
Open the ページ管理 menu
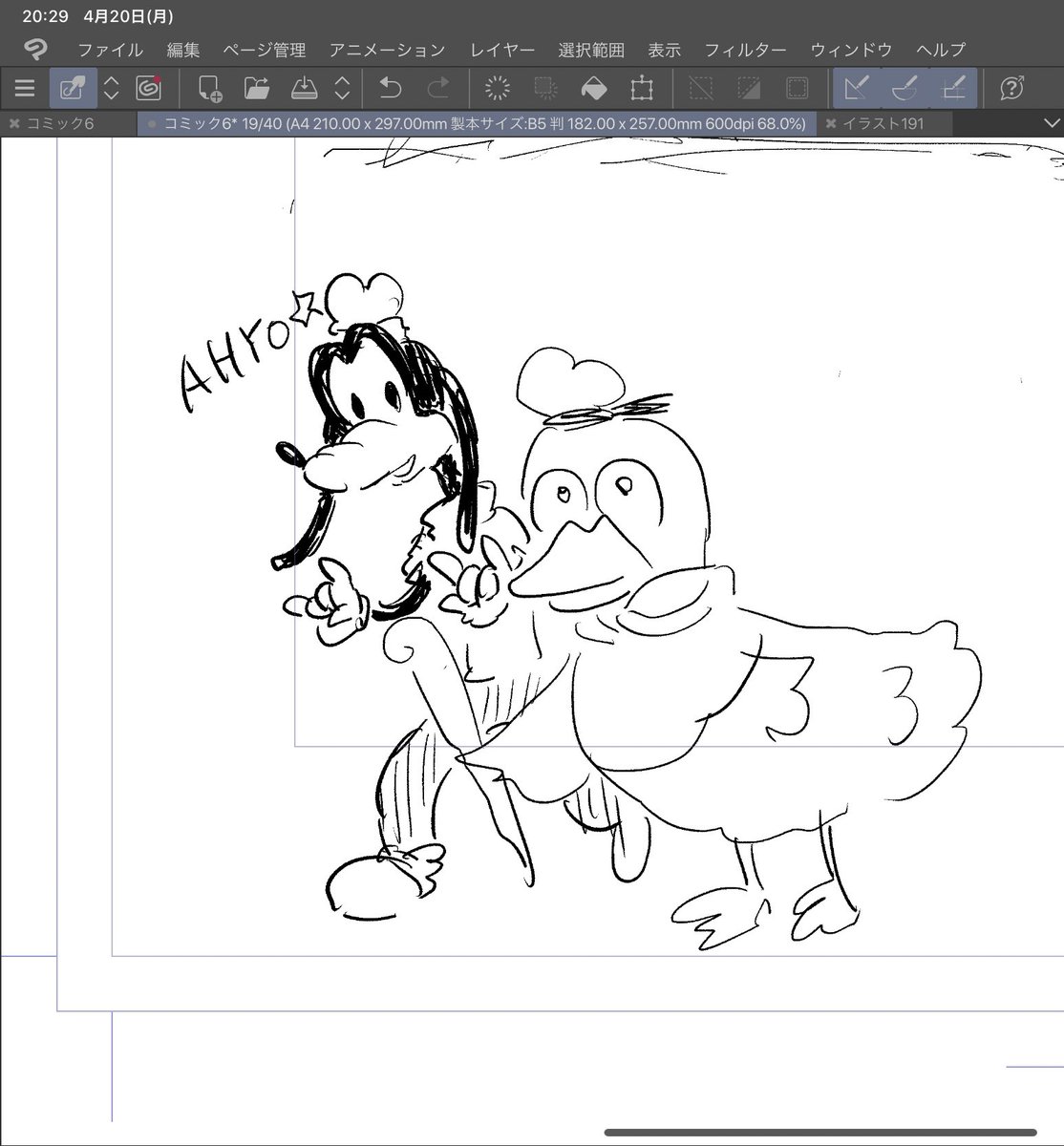(x=265, y=50)
